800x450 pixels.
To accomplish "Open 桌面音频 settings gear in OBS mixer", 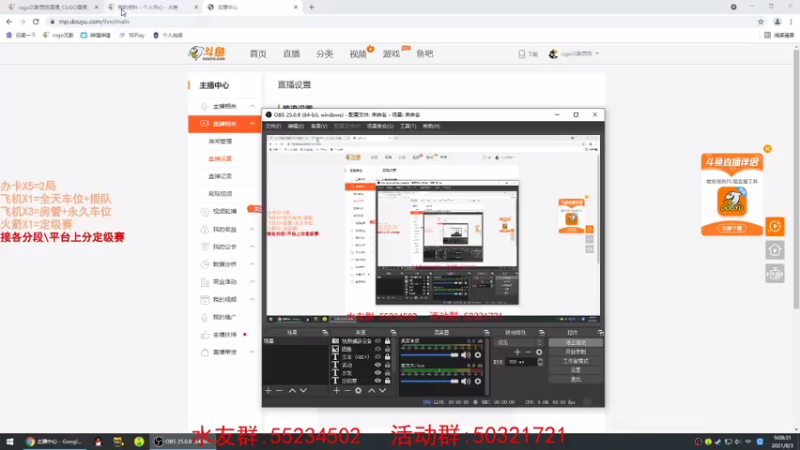I will pos(478,355).
